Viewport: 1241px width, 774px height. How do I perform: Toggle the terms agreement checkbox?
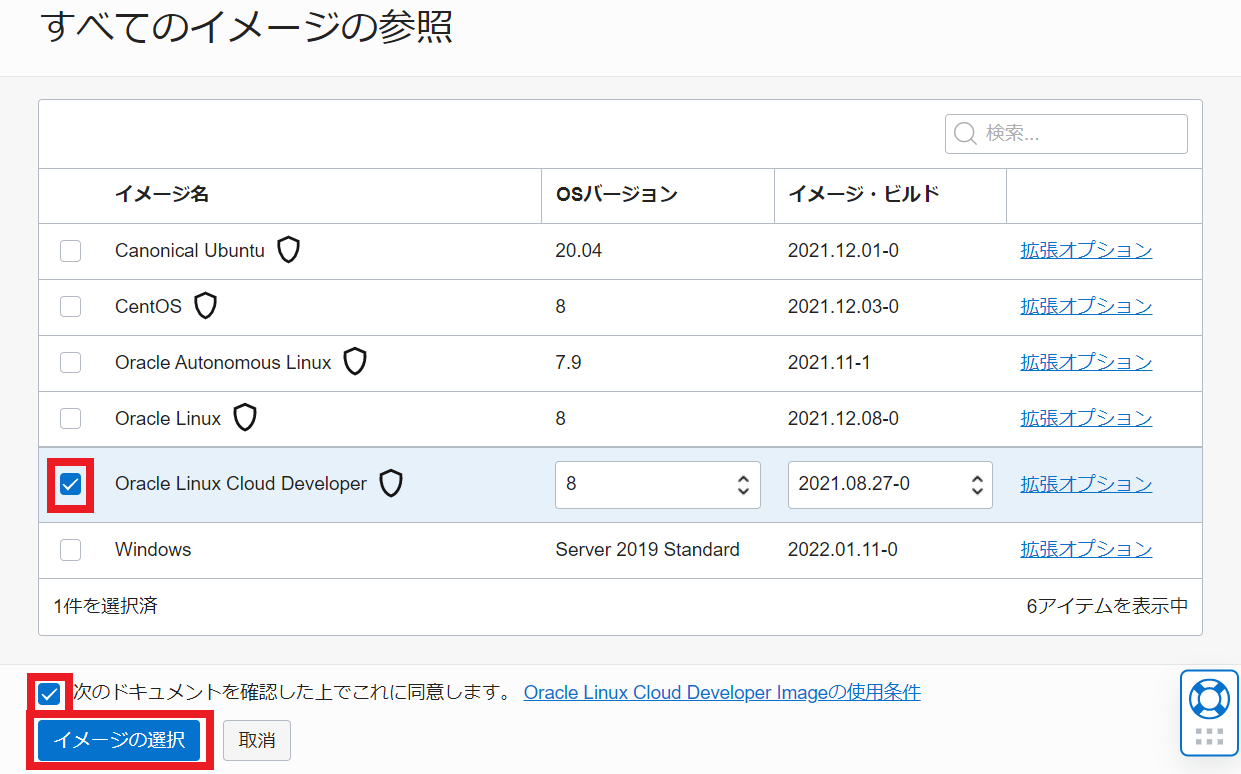[49, 693]
